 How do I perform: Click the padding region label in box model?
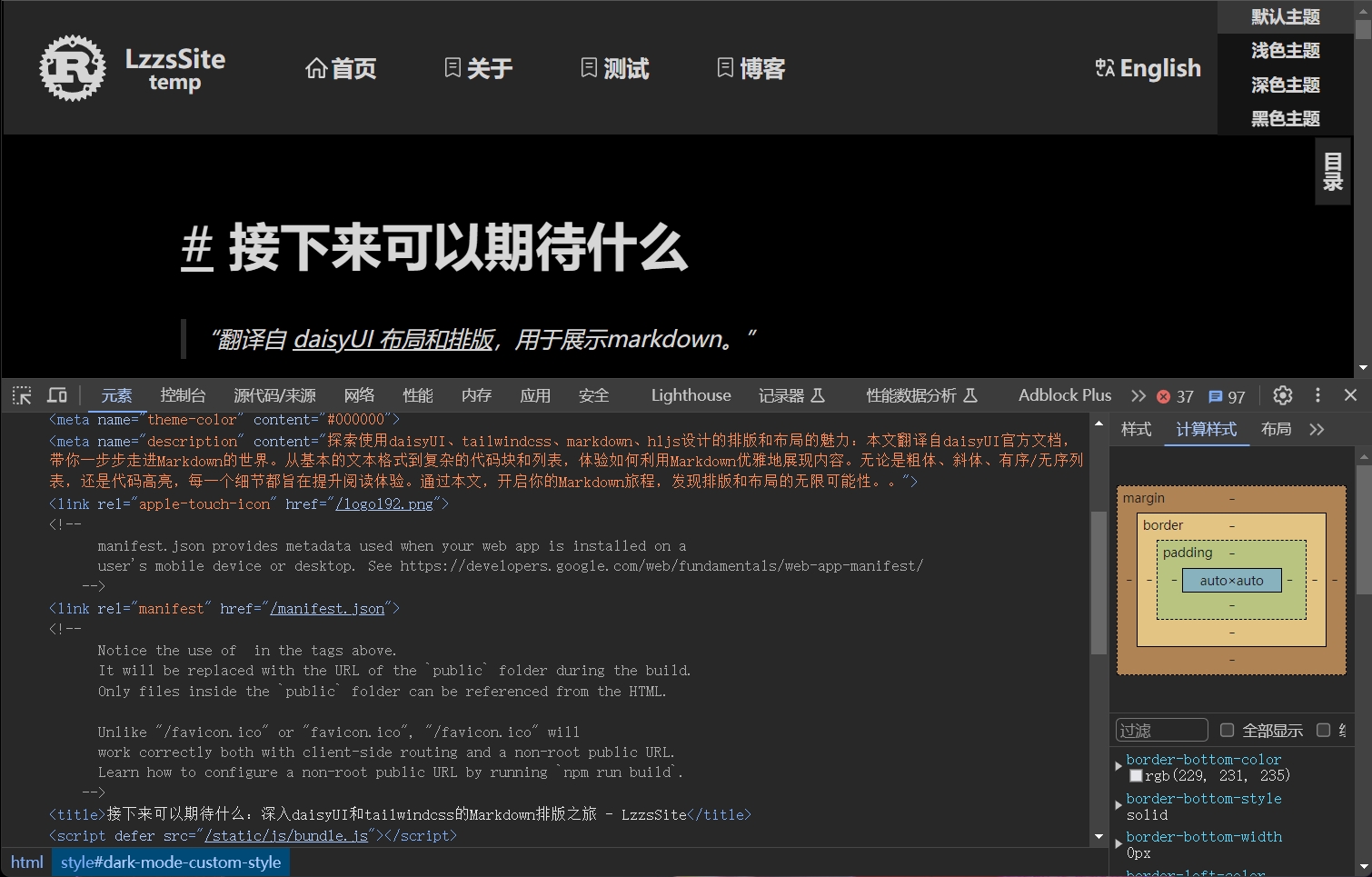[x=1188, y=553]
